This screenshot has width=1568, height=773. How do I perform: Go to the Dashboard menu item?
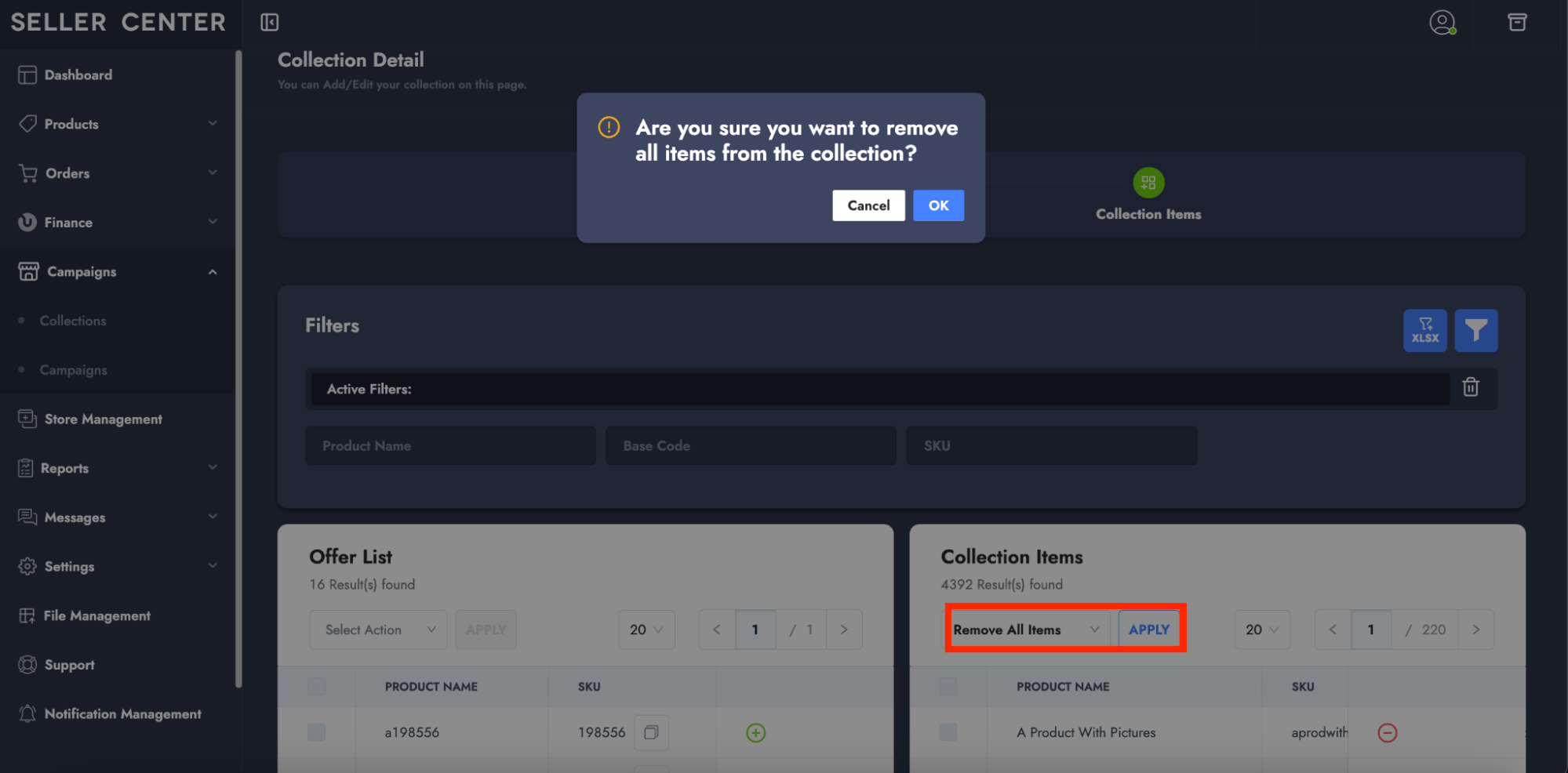coord(78,75)
